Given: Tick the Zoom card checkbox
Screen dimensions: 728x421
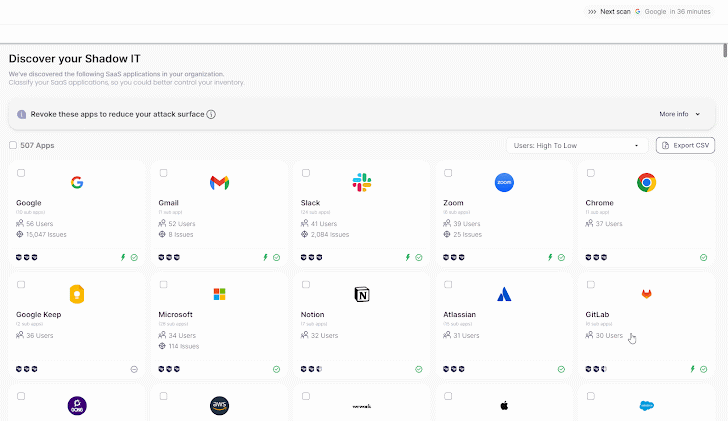Looking at the screenshot, I should pyautogui.click(x=449, y=173).
